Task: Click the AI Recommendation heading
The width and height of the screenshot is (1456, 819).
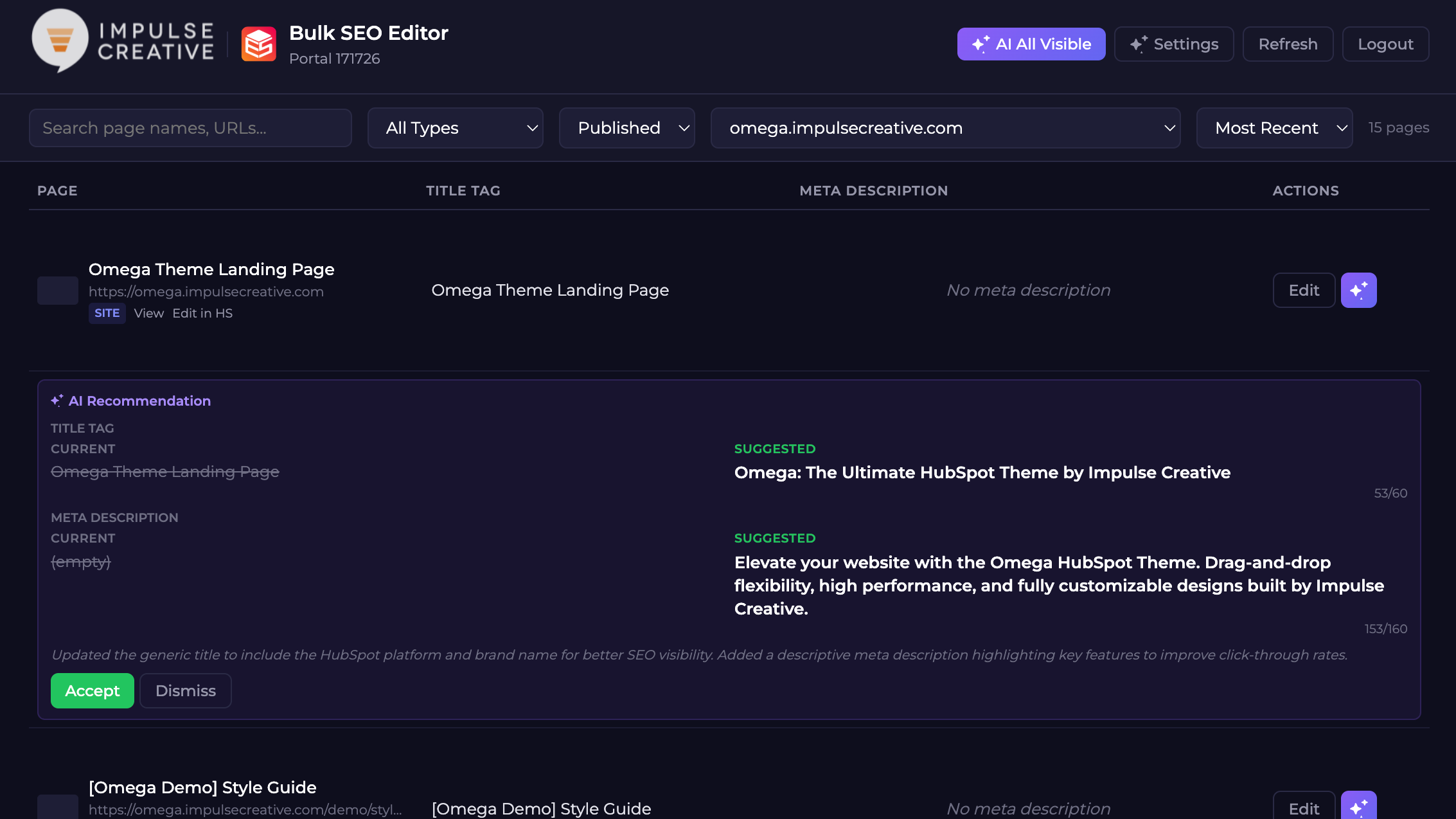Action: click(139, 401)
